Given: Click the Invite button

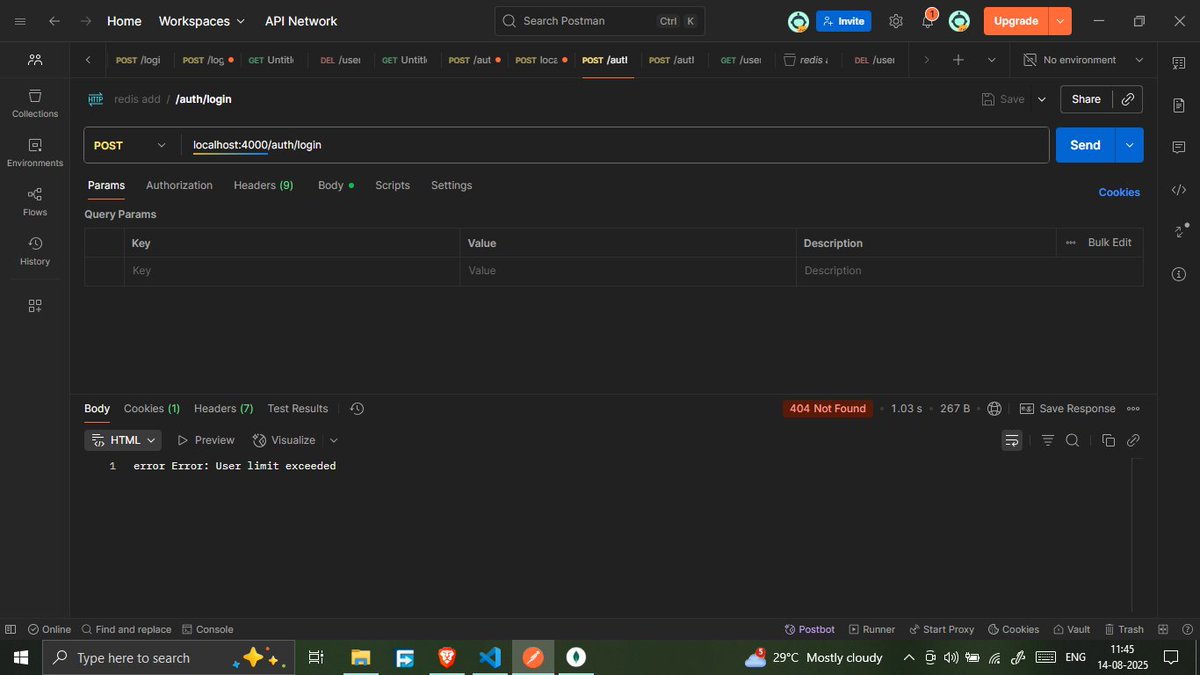Looking at the screenshot, I should click(x=843, y=21).
